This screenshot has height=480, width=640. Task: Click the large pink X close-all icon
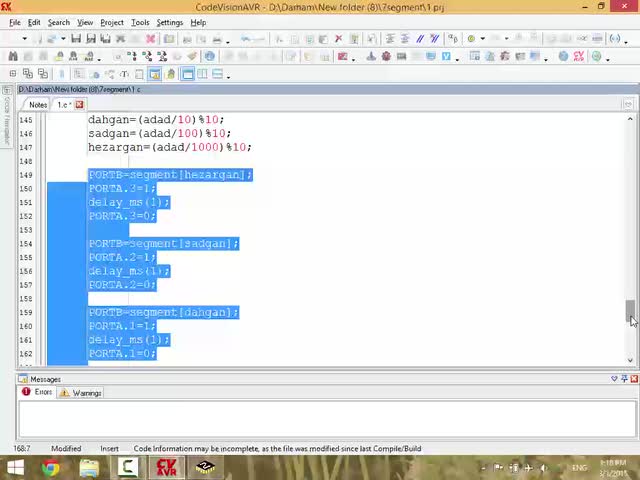[151, 39]
